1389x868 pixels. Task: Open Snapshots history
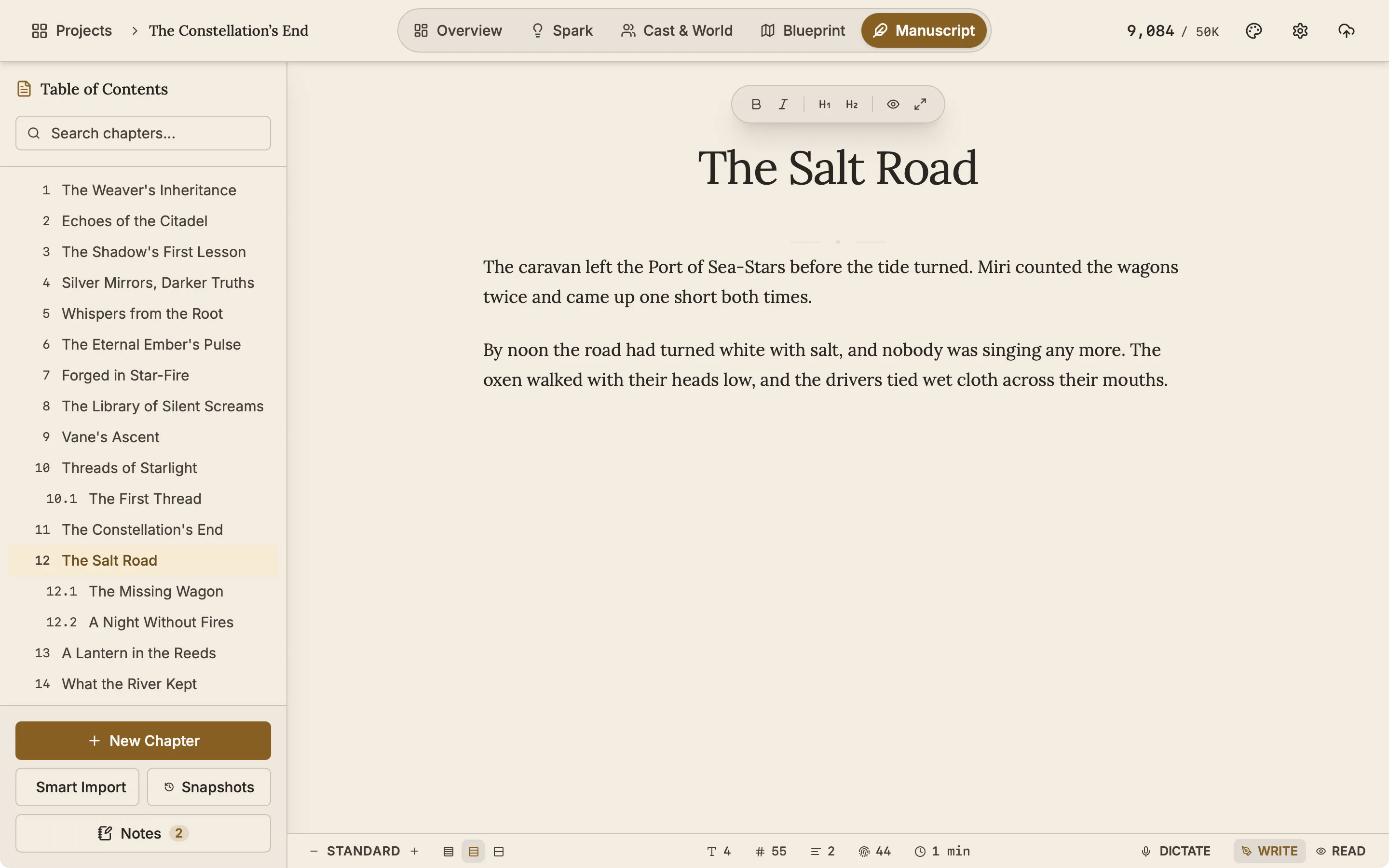209,787
